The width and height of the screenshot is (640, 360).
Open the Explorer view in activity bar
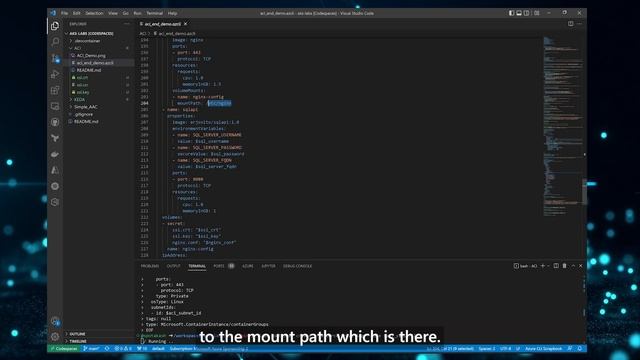(x=55, y=26)
